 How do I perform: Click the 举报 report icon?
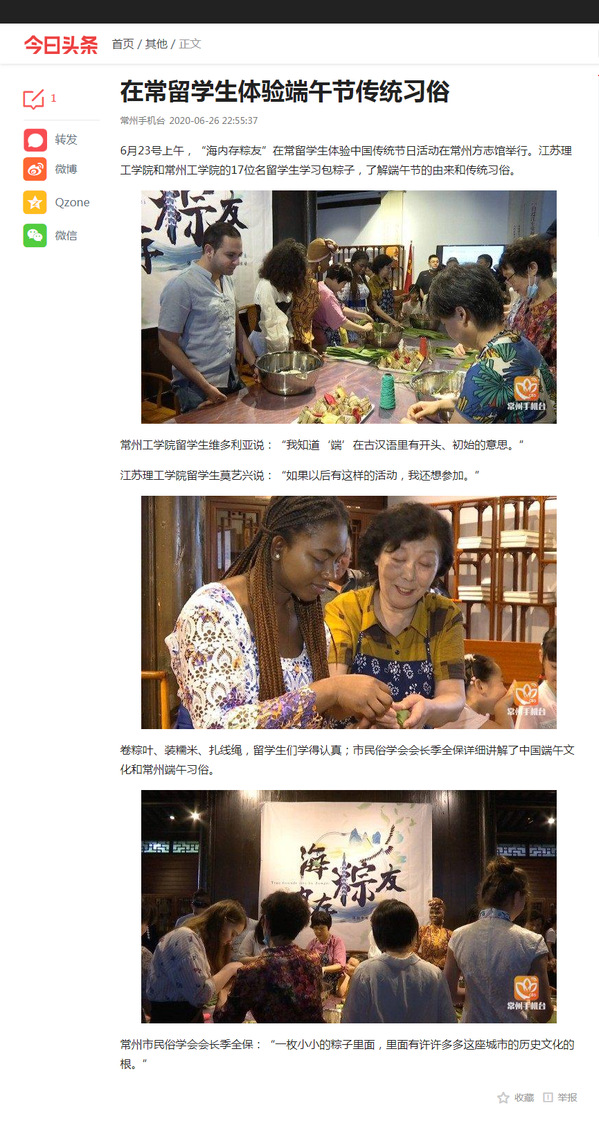coord(548,1097)
